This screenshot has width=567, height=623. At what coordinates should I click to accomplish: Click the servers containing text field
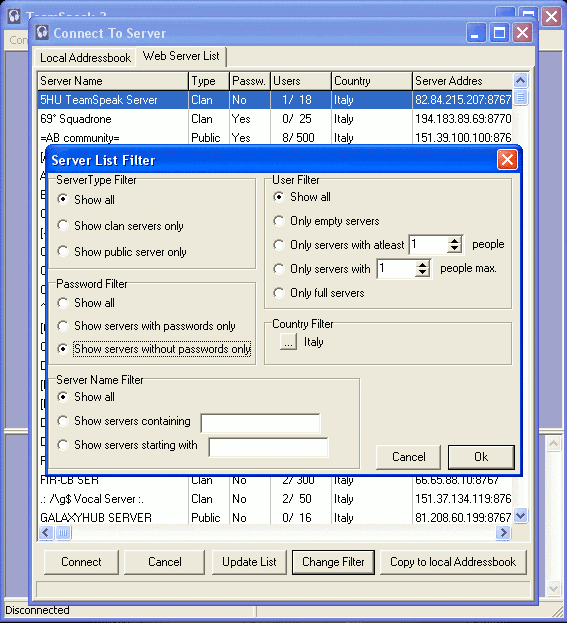[x=260, y=423]
